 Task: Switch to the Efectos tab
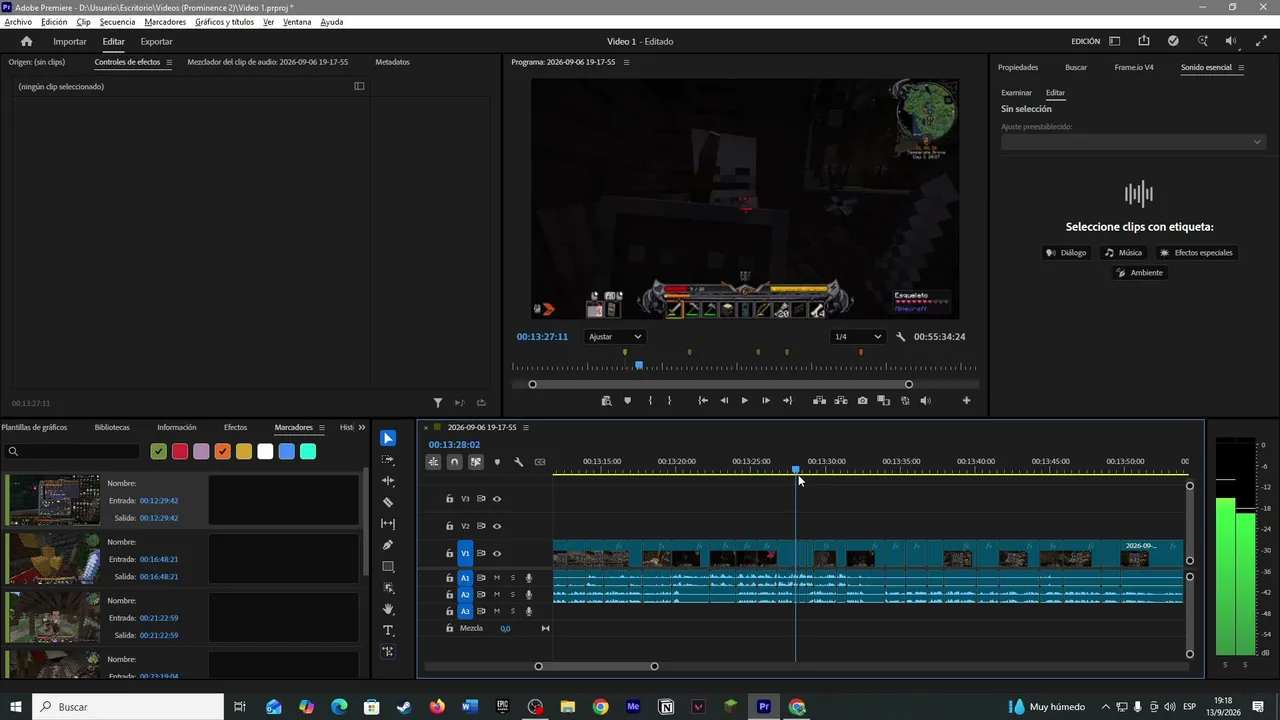pos(235,427)
